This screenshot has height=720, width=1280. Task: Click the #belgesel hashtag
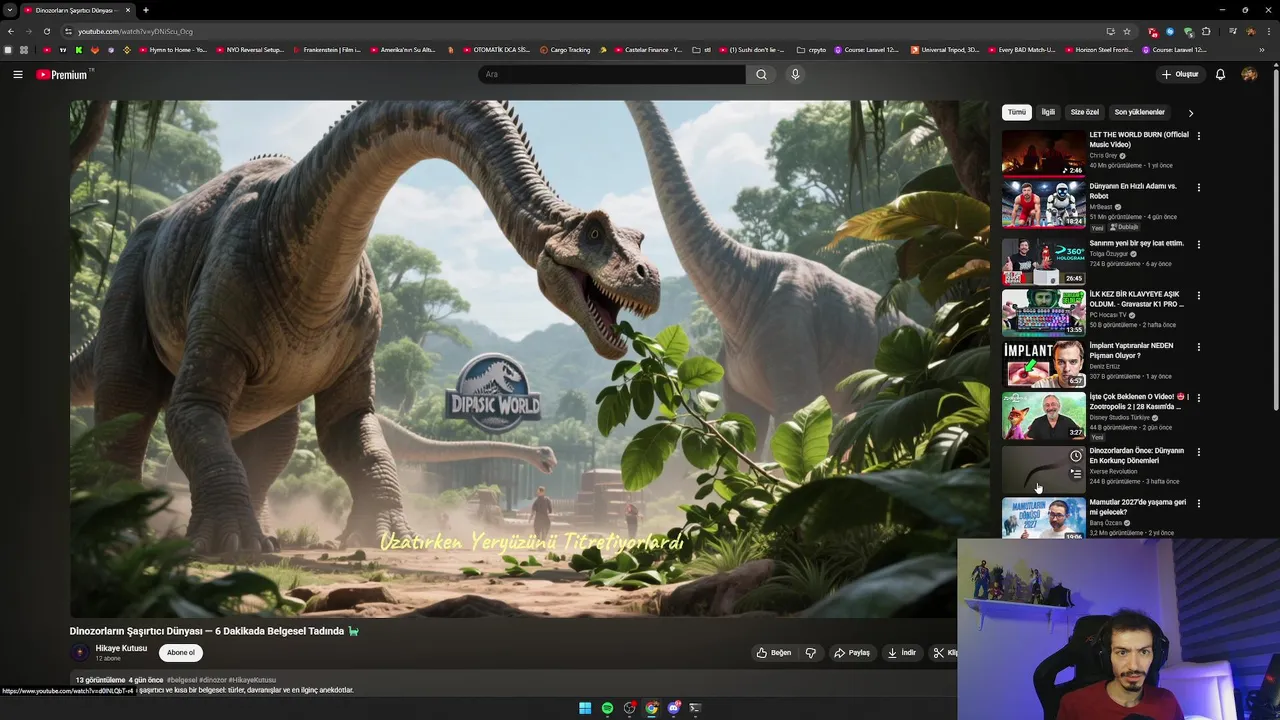[x=182, y=680]
